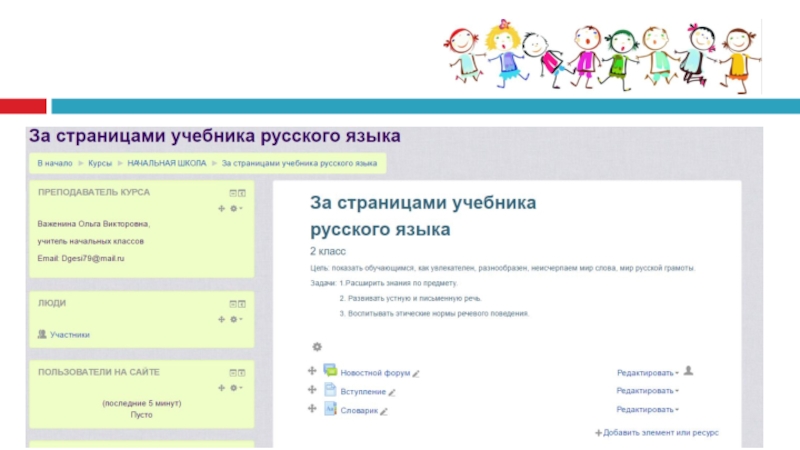The width and height of the screenshot is (800, 450).
Task: Click the ПРЕПОДАВАТЕЛЬ КУРСА block heading
Action: (x=94, y=192)
